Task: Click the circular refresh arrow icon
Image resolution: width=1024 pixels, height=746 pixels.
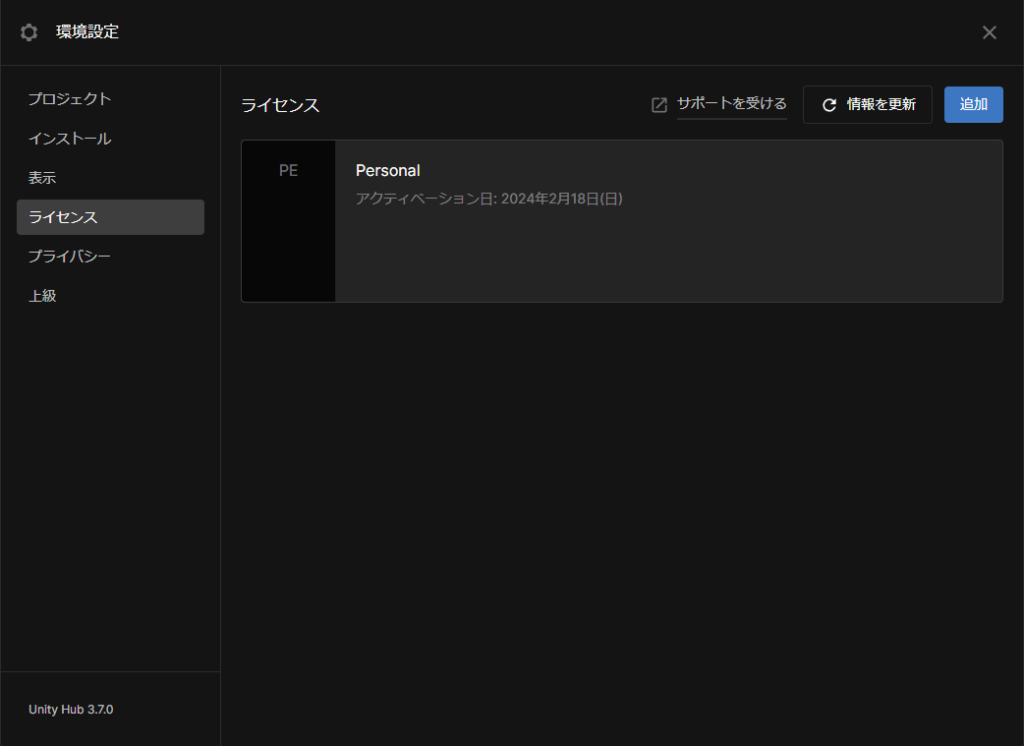Action: coord(828,105)
